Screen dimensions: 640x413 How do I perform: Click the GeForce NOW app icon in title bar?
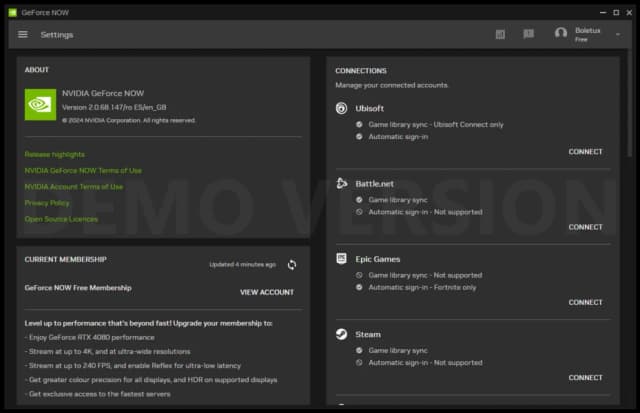coord(13,13)
